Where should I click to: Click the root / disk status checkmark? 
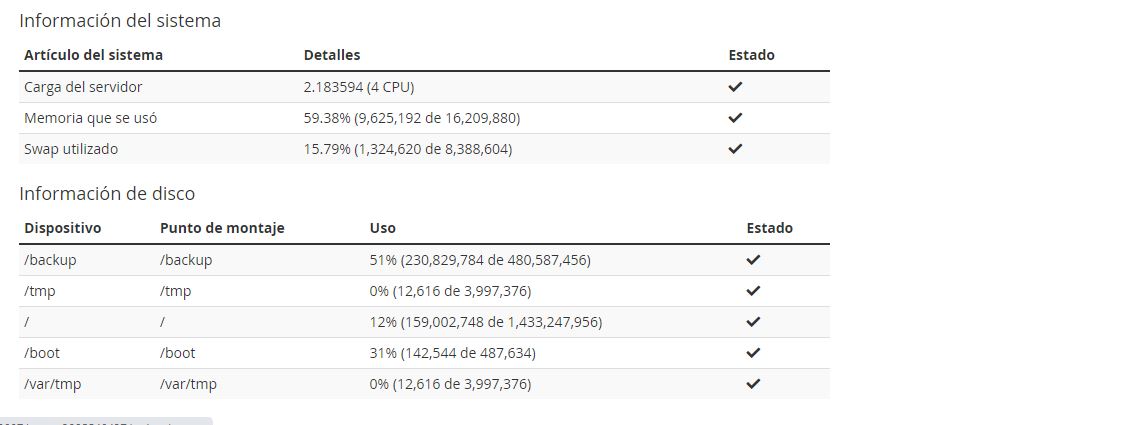click(753, 322)
